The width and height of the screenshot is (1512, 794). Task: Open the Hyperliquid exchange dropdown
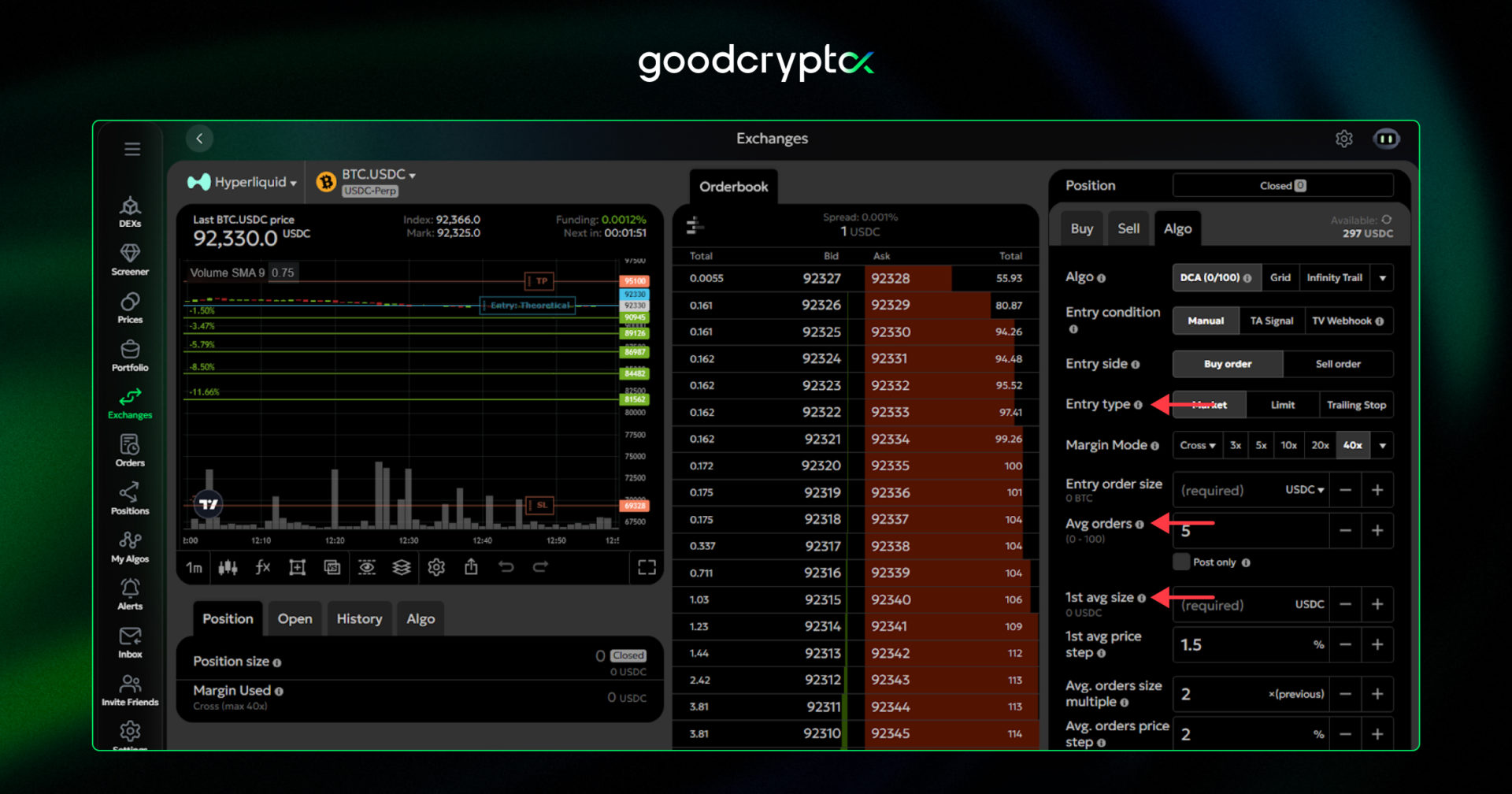pos(243,182)
